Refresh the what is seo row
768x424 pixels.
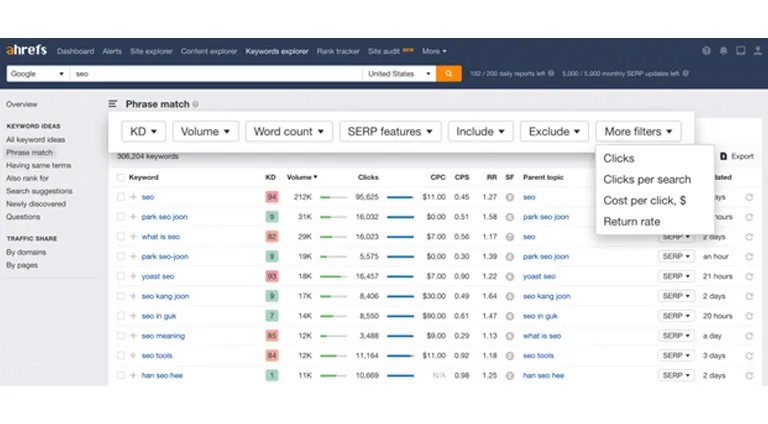749,237
